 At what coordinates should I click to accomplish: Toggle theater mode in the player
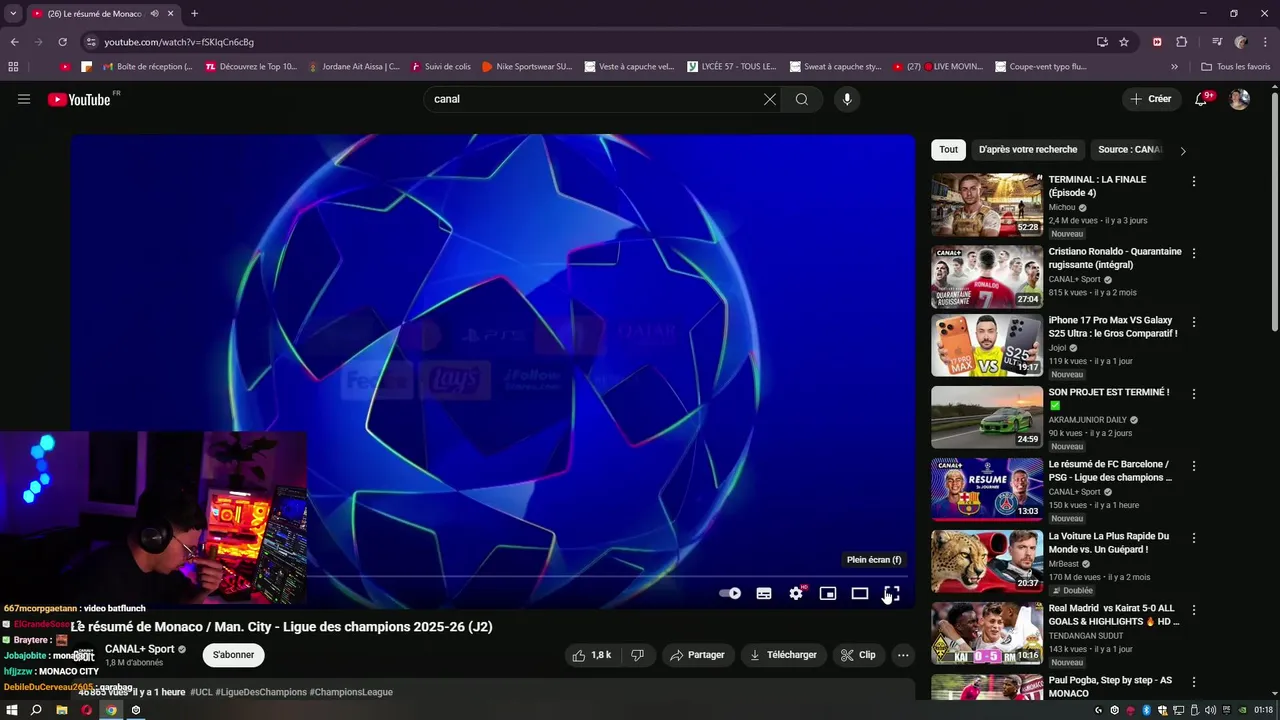click(x=860, y=593)
